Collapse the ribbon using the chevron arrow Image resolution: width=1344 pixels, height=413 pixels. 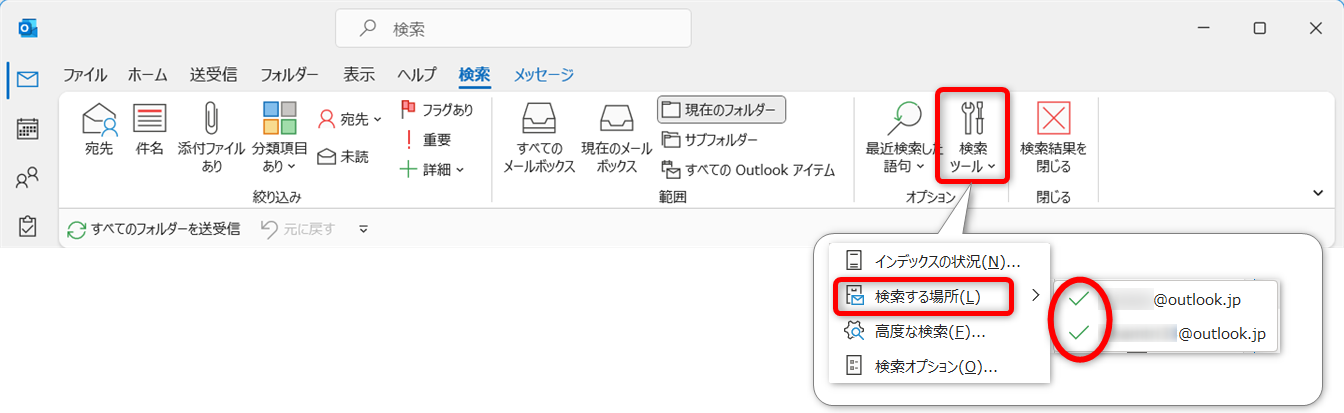[1318, 193]
